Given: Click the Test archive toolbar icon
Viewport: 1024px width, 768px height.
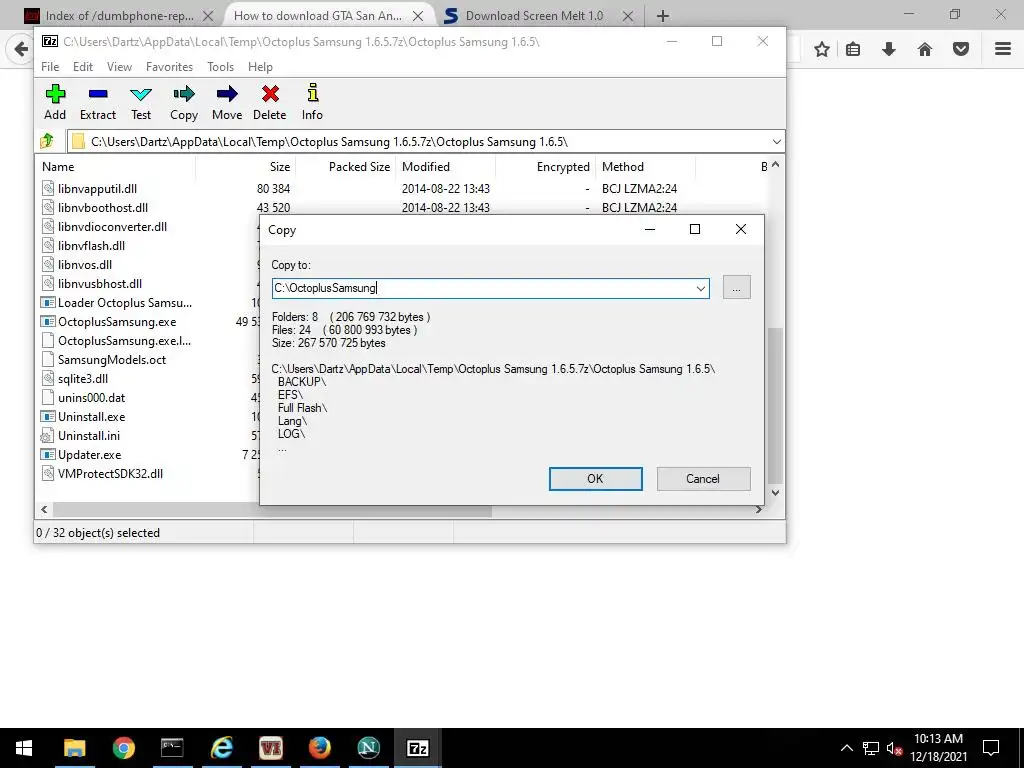Looking at the screenshot, I should point(141,102).
